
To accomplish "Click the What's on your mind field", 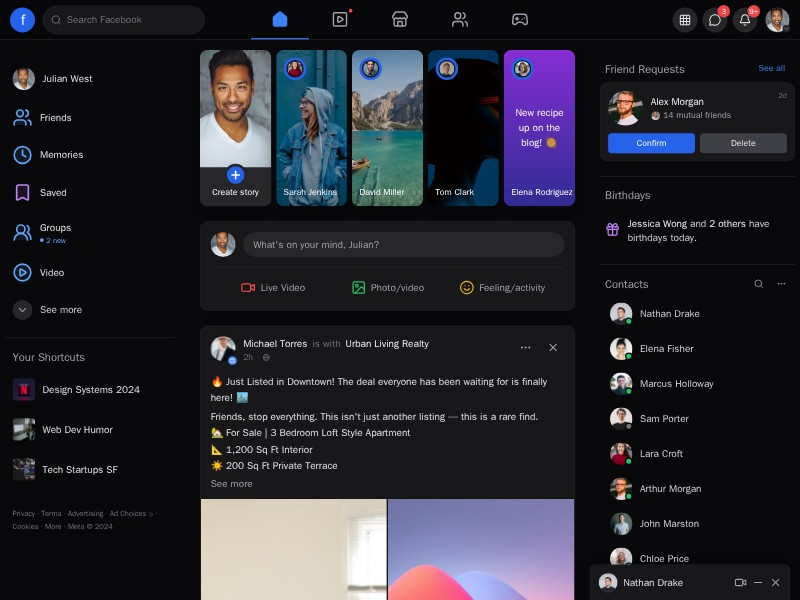I will pos(403,244).
